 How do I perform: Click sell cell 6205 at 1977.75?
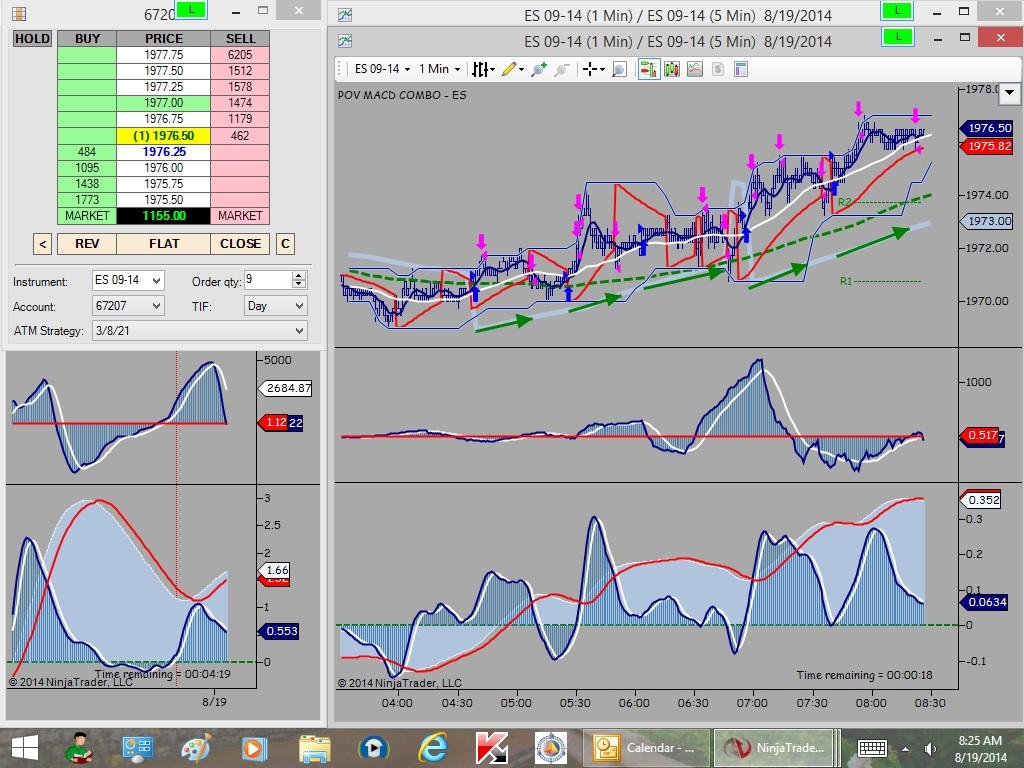coord(240,55)
